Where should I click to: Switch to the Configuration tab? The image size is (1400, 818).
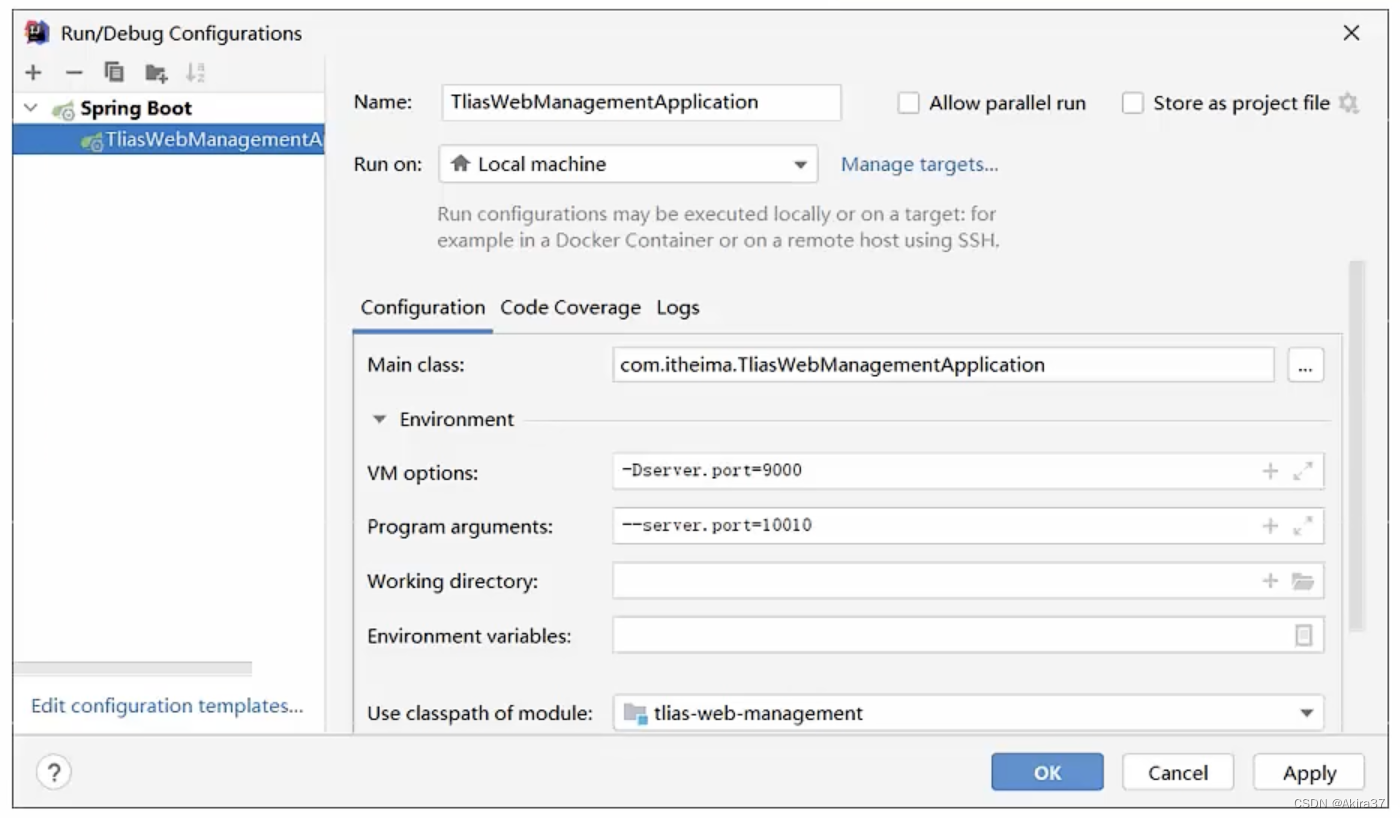(x=423, y=308)
